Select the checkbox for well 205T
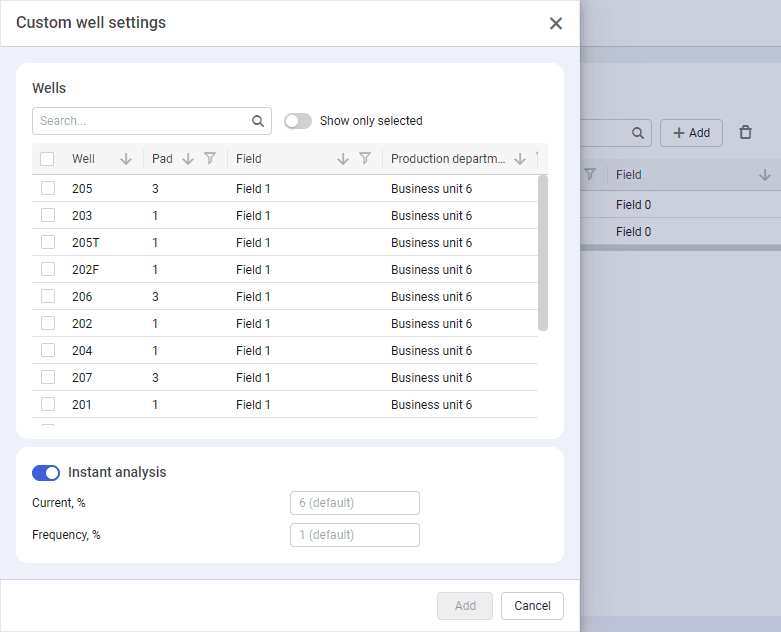Viewport: 781px width, 632px height. pos(48,242)
